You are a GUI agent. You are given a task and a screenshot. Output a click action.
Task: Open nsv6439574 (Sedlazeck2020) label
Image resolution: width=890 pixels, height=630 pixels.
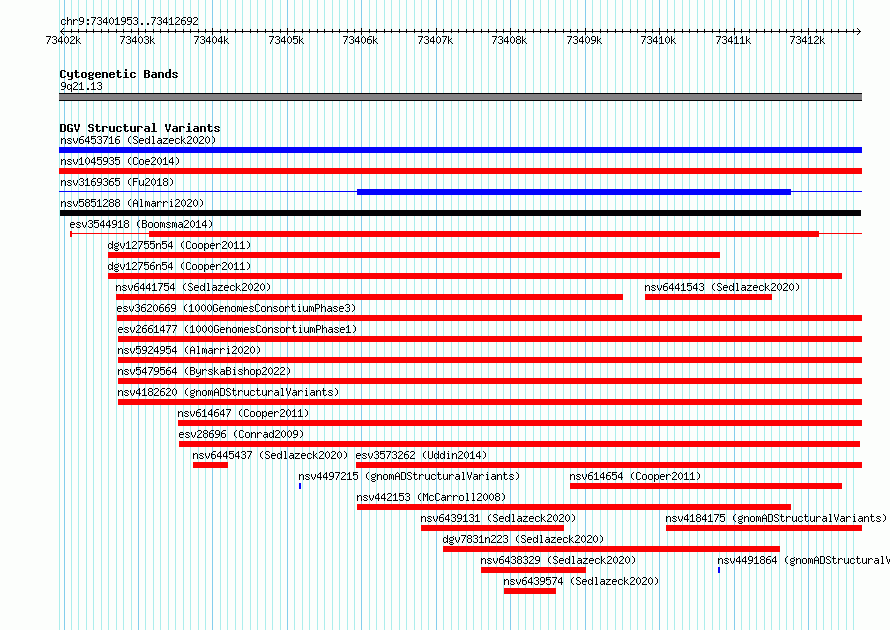pos(581,581)
